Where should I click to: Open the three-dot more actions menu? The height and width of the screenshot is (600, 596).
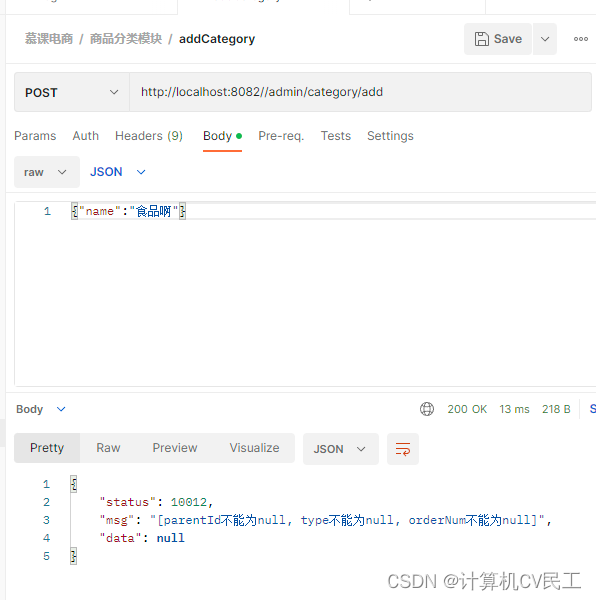pyautogui.click(x=580, y=39)
